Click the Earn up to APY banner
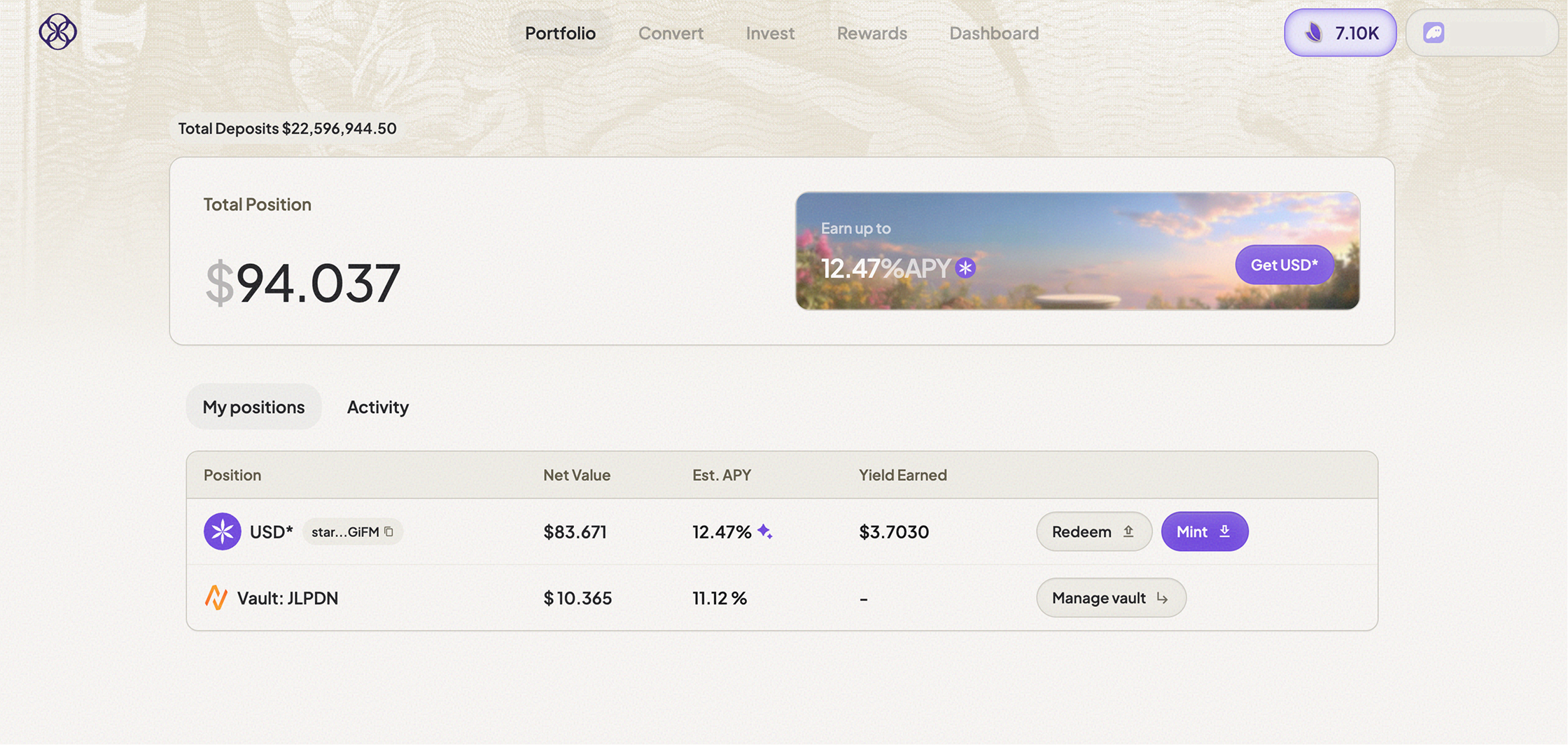1568x745 pixels. (1015, 251)
